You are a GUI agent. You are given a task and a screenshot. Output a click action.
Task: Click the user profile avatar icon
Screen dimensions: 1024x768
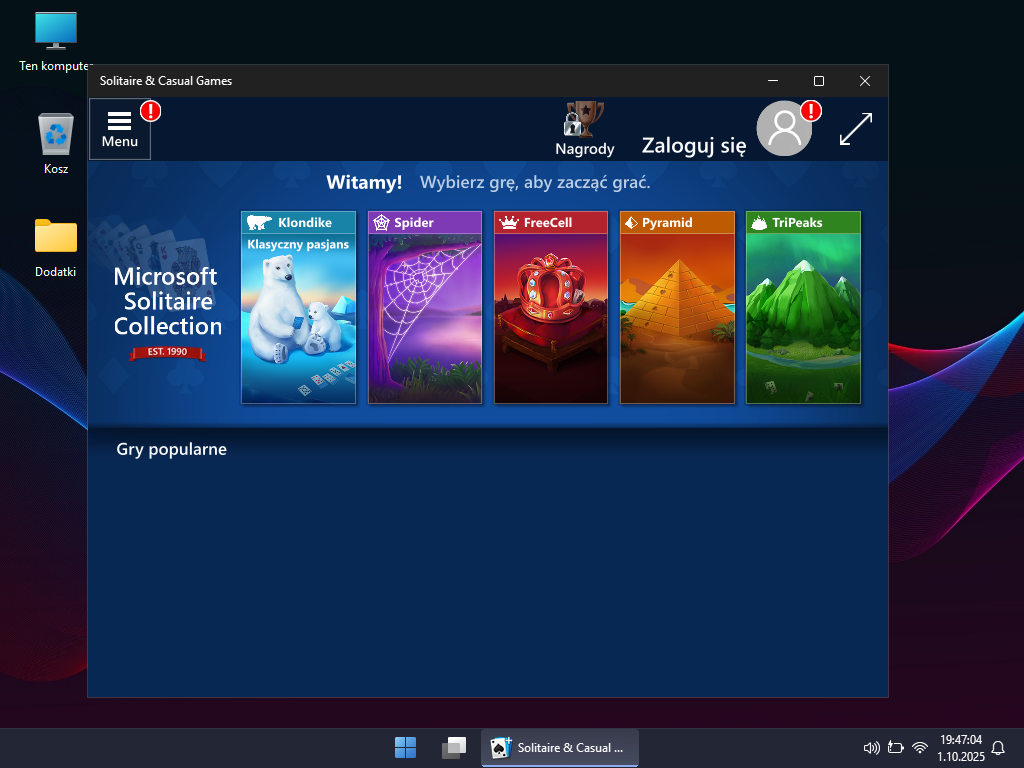pos(783,129)
